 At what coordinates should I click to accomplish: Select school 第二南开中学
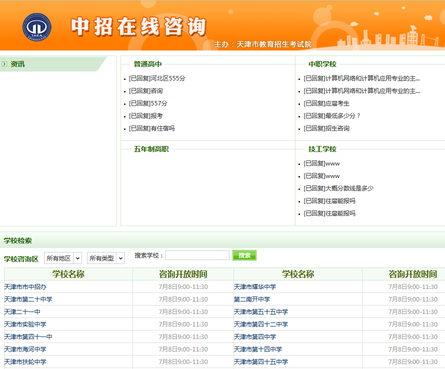coord(252,299)
